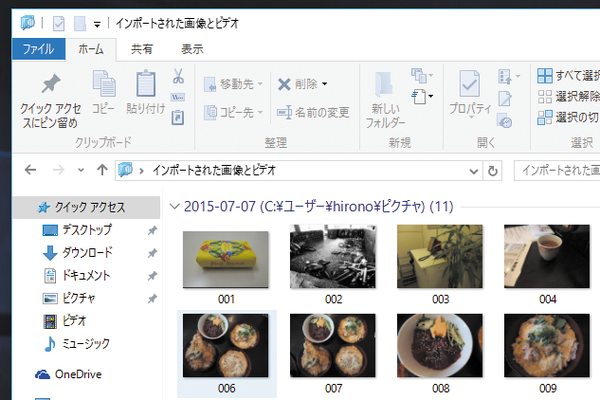Open Properties via the checkmark icon

click(x=469, y=84)
